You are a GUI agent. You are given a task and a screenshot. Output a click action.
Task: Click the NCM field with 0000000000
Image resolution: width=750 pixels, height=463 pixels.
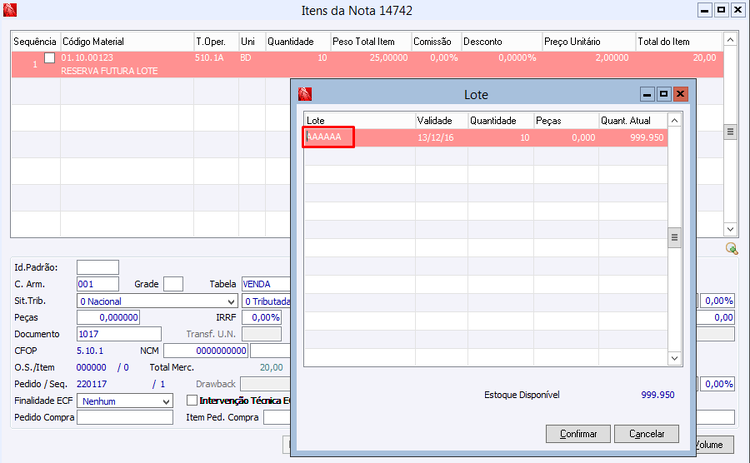(x=206, y=351)
